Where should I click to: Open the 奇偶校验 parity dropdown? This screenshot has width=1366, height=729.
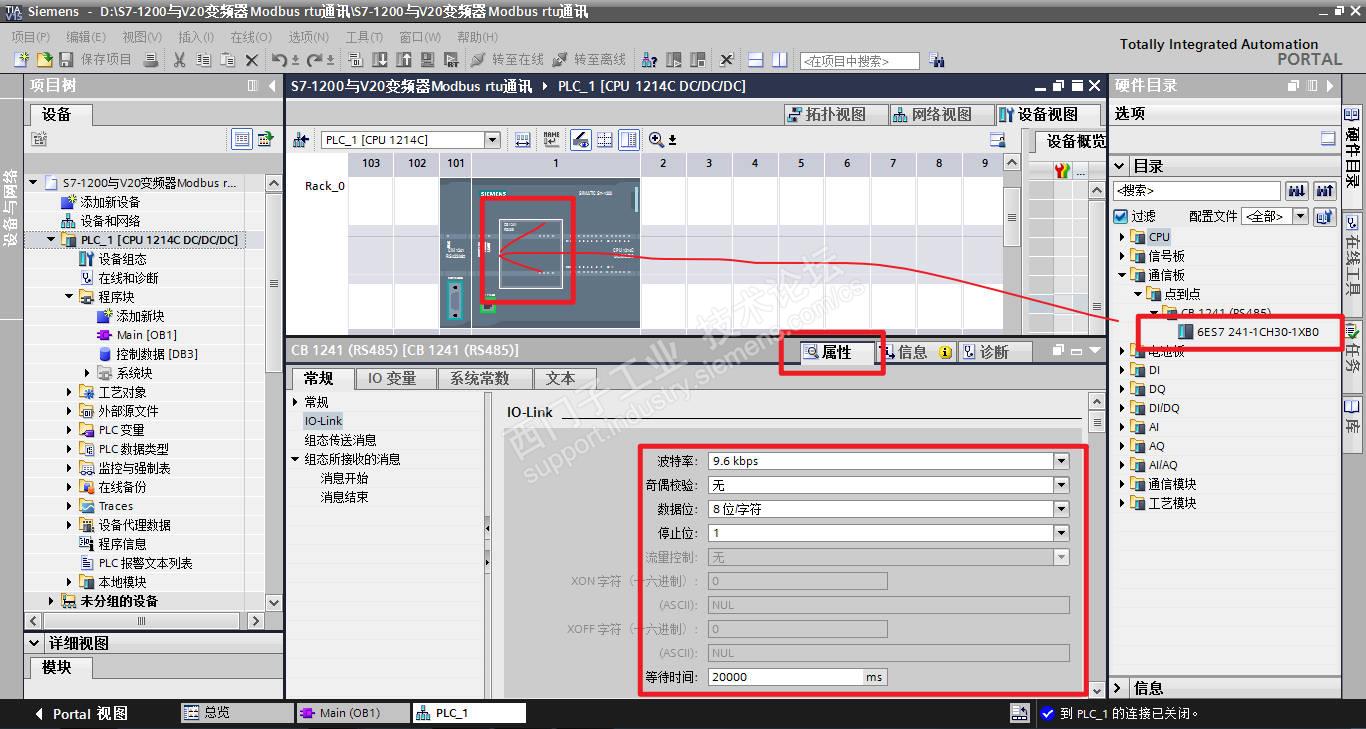click(1061, 485)
